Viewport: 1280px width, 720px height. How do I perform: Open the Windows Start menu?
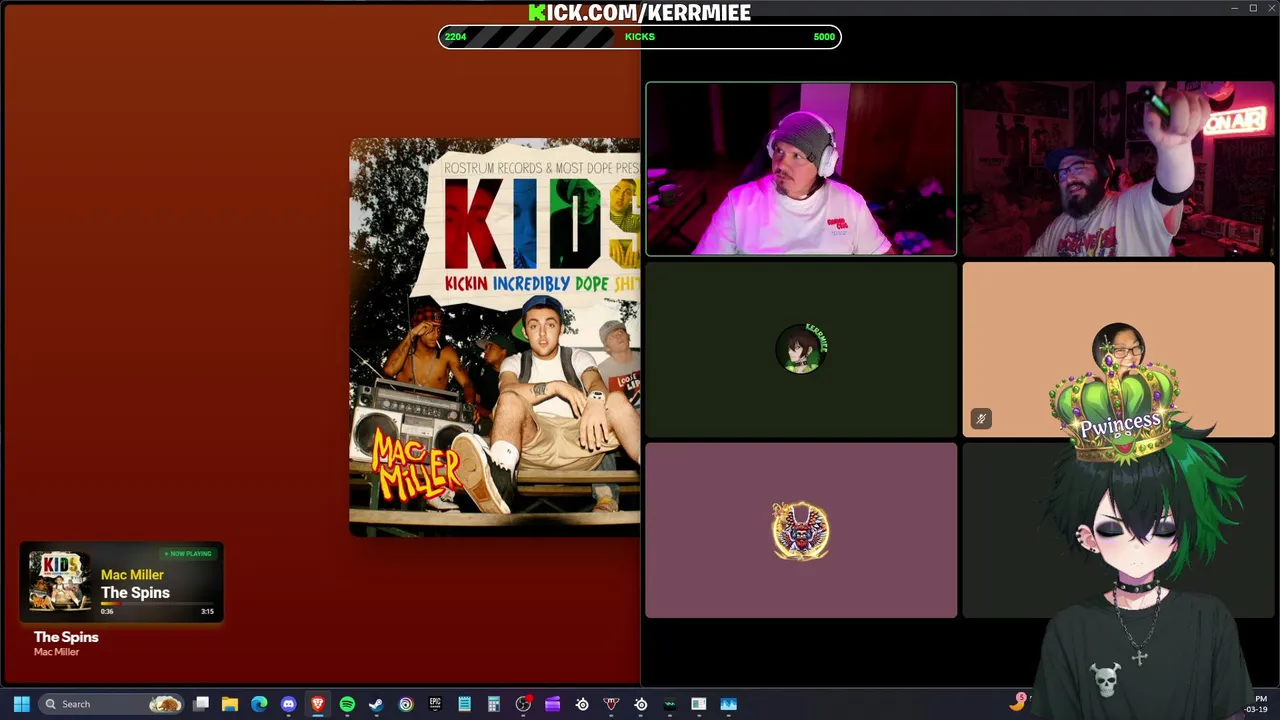(21, 704)
